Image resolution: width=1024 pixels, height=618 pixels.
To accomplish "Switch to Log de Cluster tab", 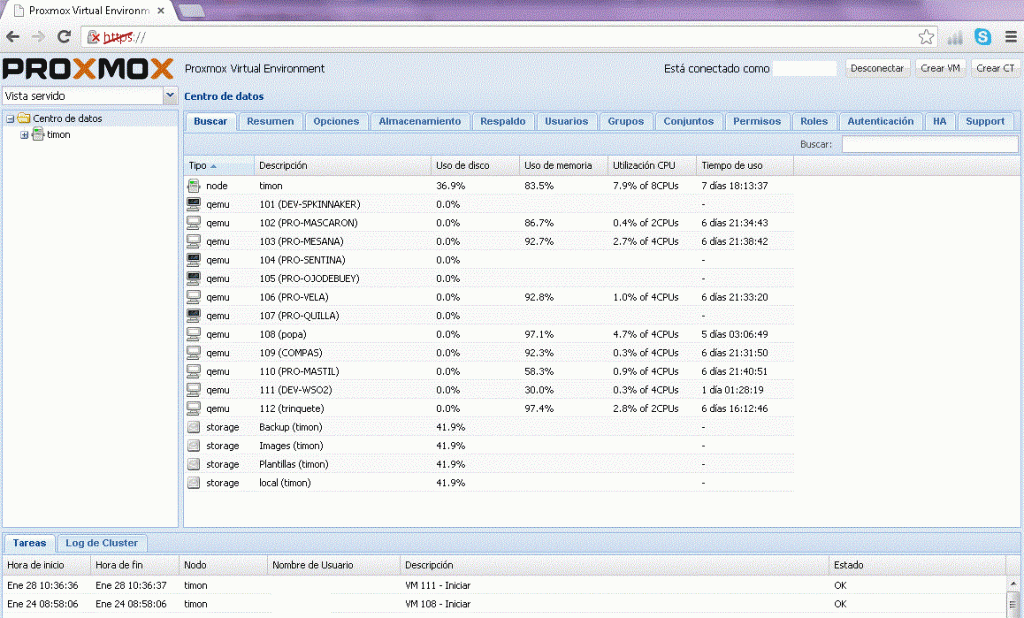I will 102,543.
